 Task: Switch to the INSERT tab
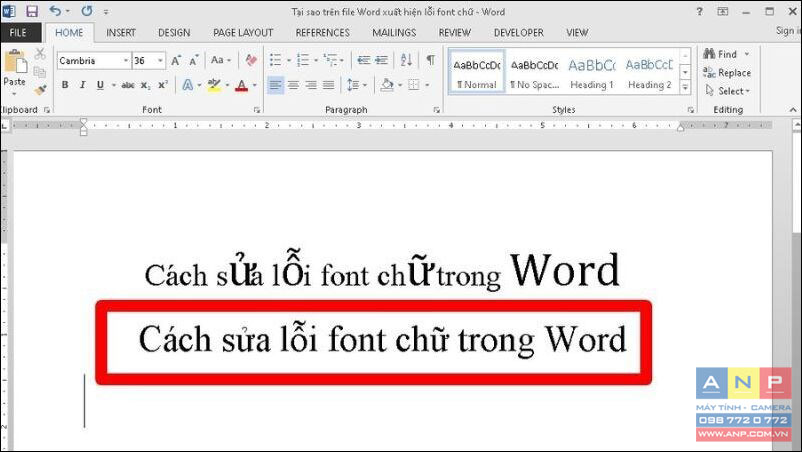point(121,33)
